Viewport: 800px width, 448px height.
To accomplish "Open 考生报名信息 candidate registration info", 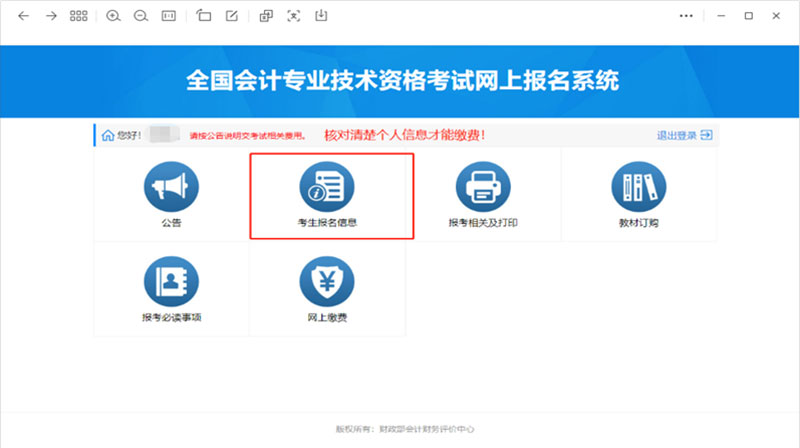I will tap(327, 187).
